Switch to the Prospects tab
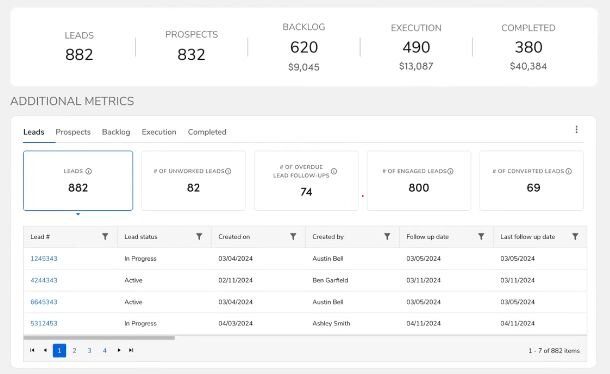 [x=73, y=132]
